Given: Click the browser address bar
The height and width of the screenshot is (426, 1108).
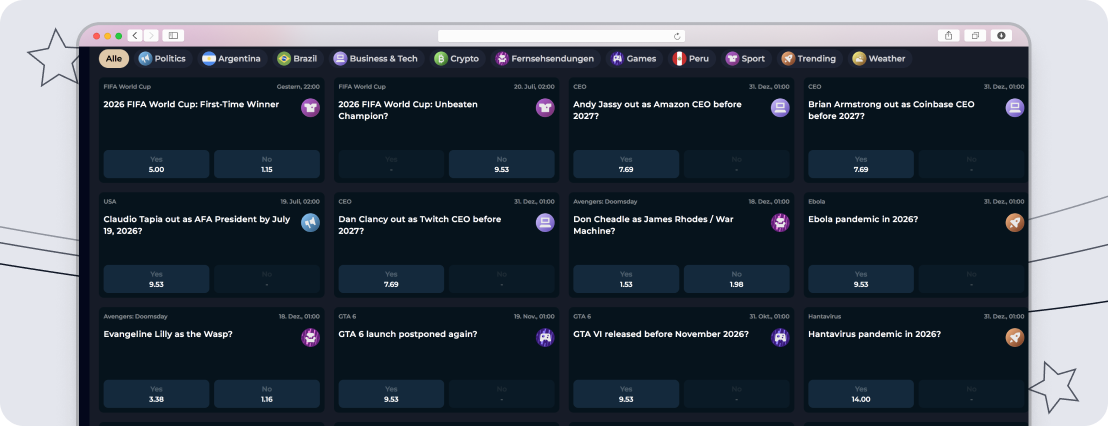Looking at the screenshot, I should pyautogui.click(x=561, y=36).
